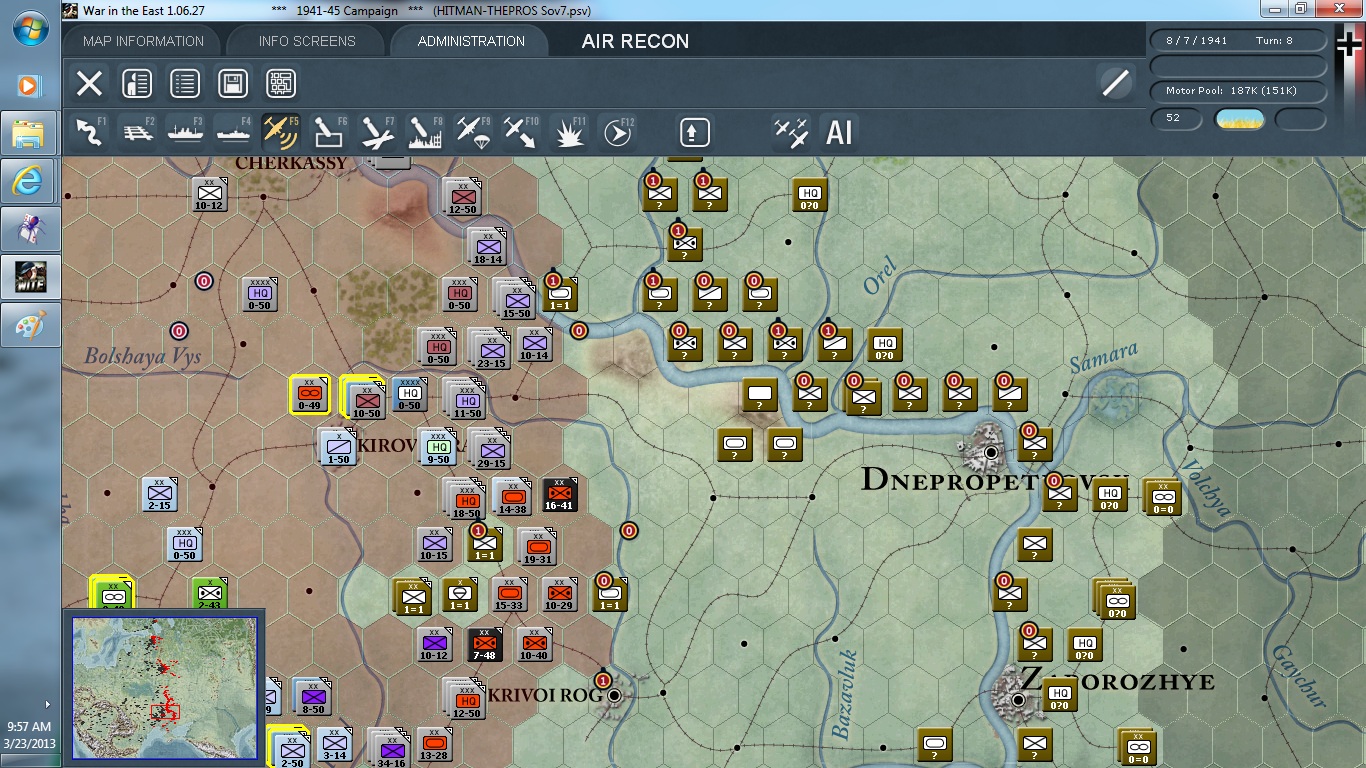Open Paint from the taskbar
This screenshot has height=768, width=1366.
coord(29,325)
